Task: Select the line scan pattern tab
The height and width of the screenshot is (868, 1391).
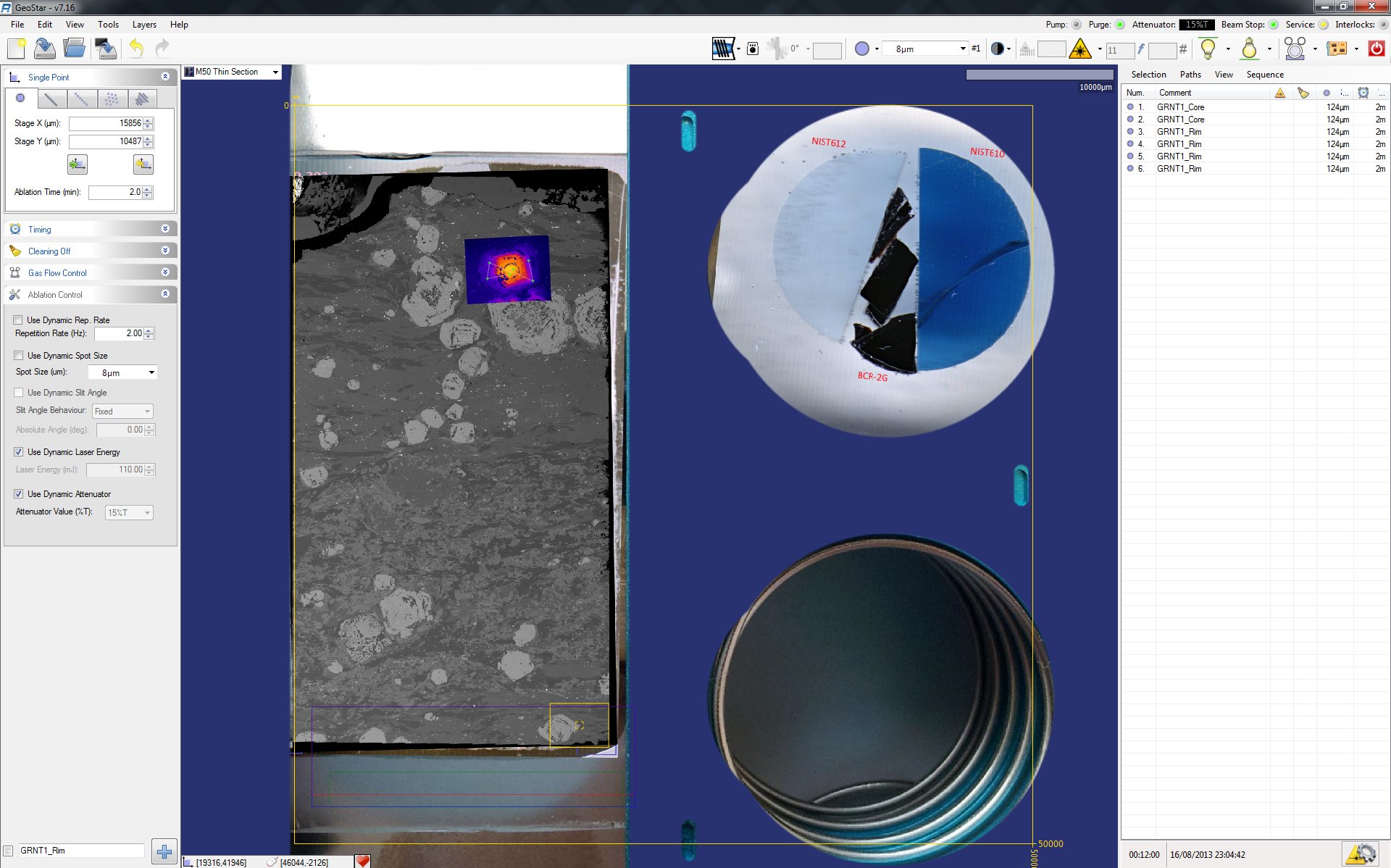Action: click(51, 99)
